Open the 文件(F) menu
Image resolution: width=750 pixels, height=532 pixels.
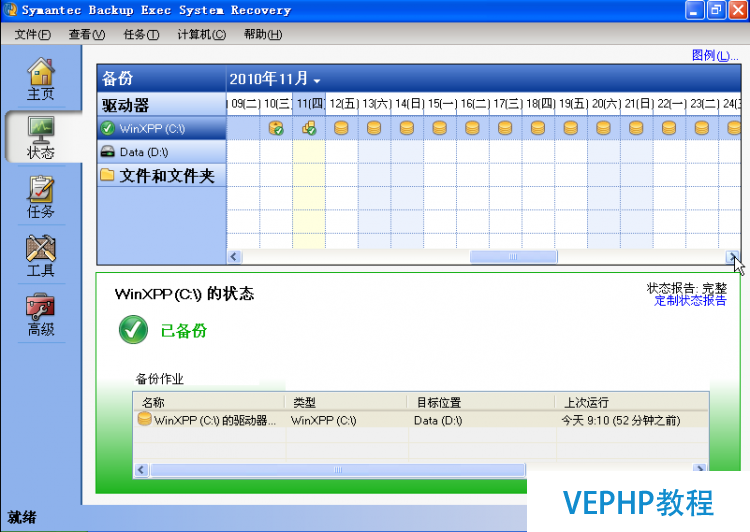tap(33, 34)
